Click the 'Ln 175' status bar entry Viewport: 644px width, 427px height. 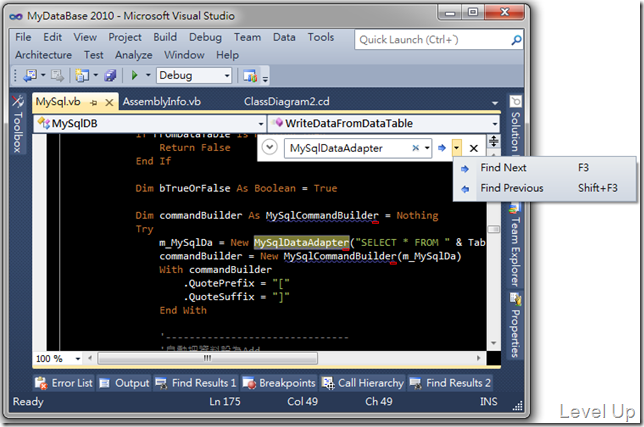click(x=225, y=402)
